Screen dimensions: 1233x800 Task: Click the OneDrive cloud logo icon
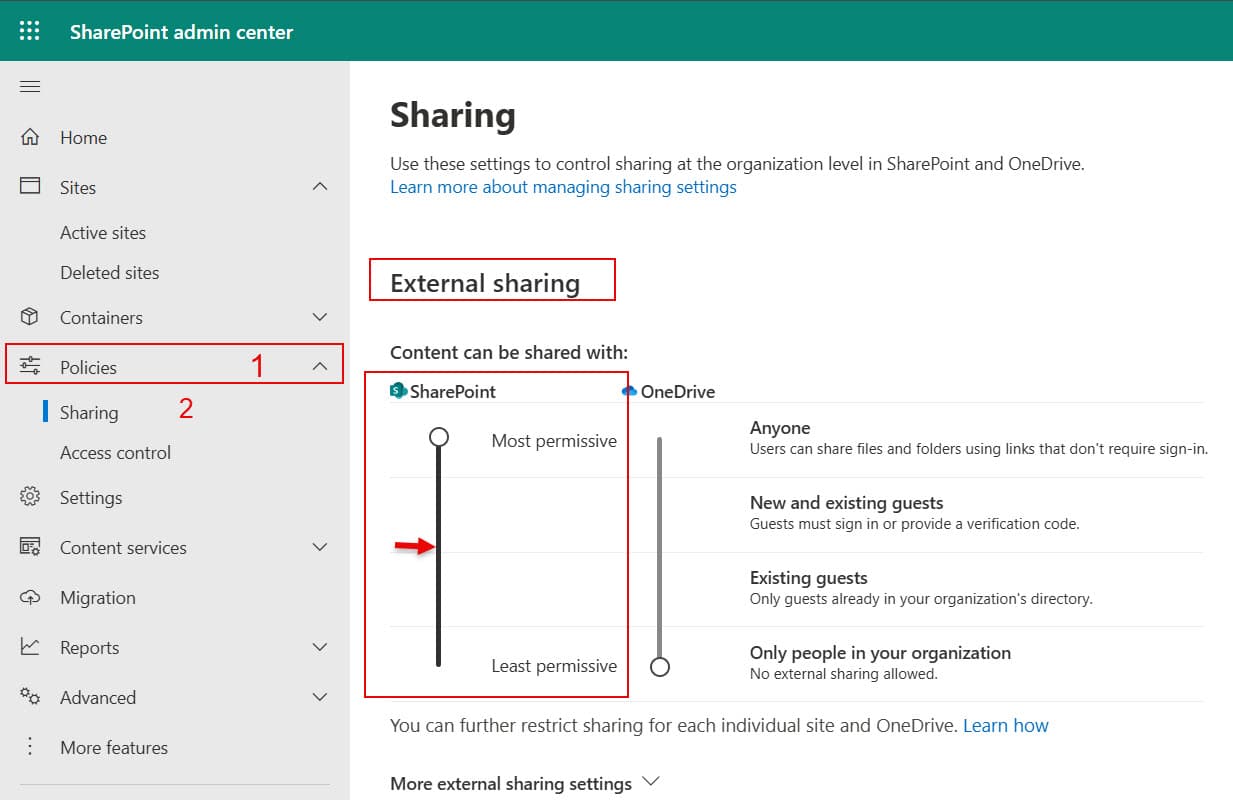[x=629, y=391]
